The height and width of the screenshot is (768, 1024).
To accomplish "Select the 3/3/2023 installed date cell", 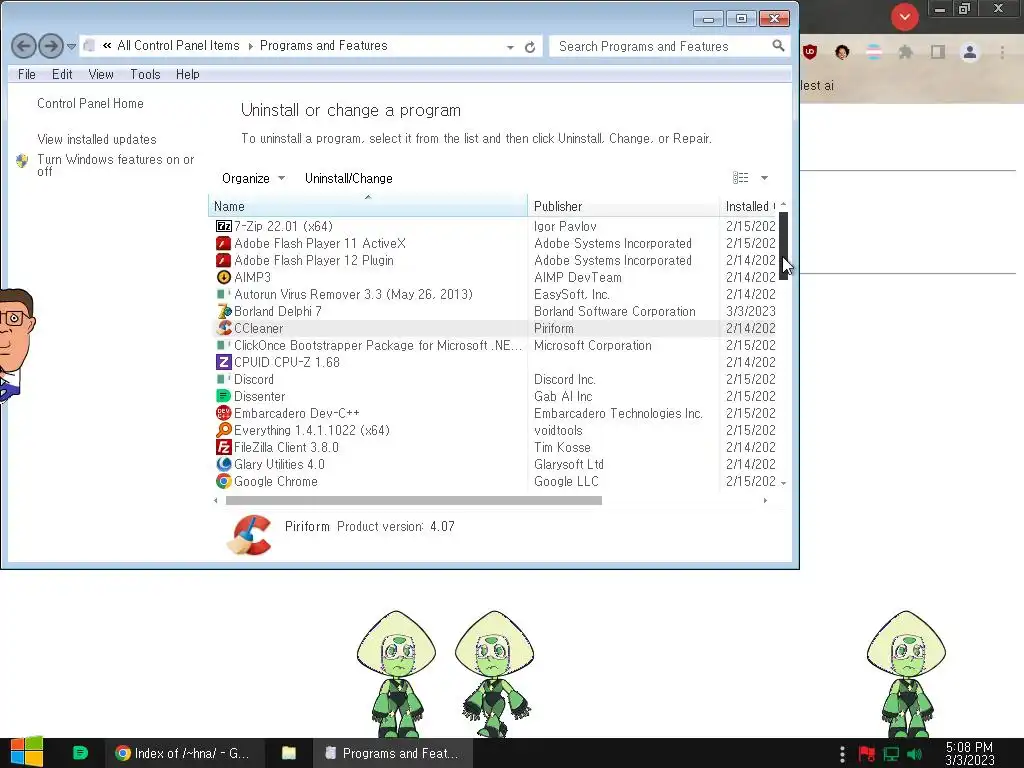I will (750, 312).
